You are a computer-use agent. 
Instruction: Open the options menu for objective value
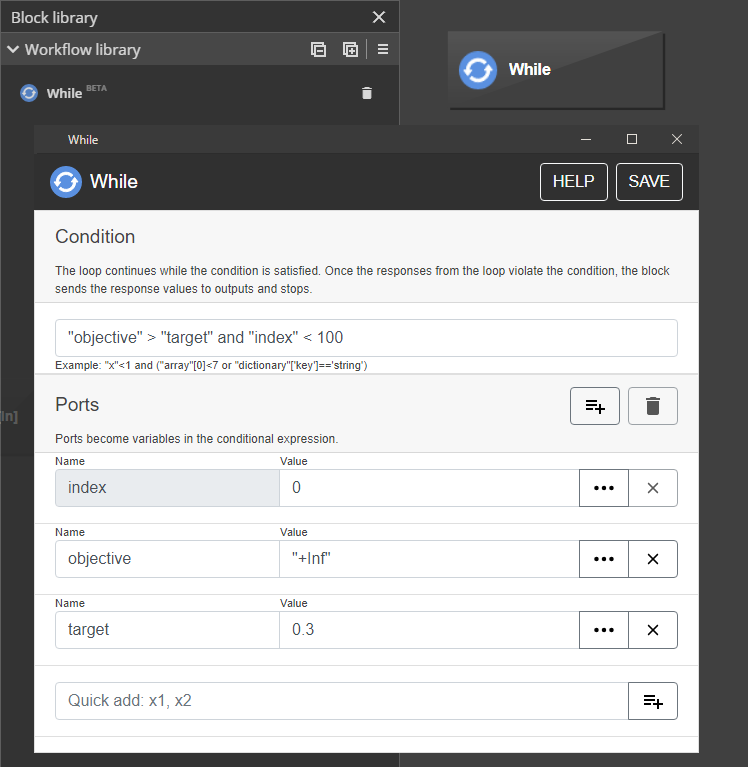pyautogui.click(x=603, y=559)
